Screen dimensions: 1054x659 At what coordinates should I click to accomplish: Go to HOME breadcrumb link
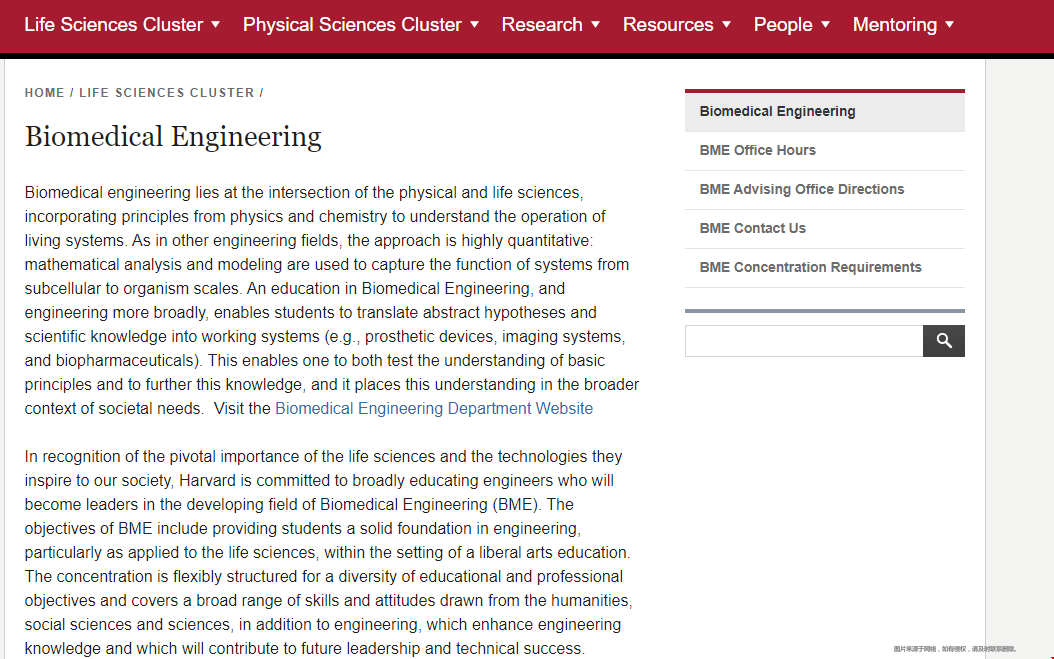[44, 93]
